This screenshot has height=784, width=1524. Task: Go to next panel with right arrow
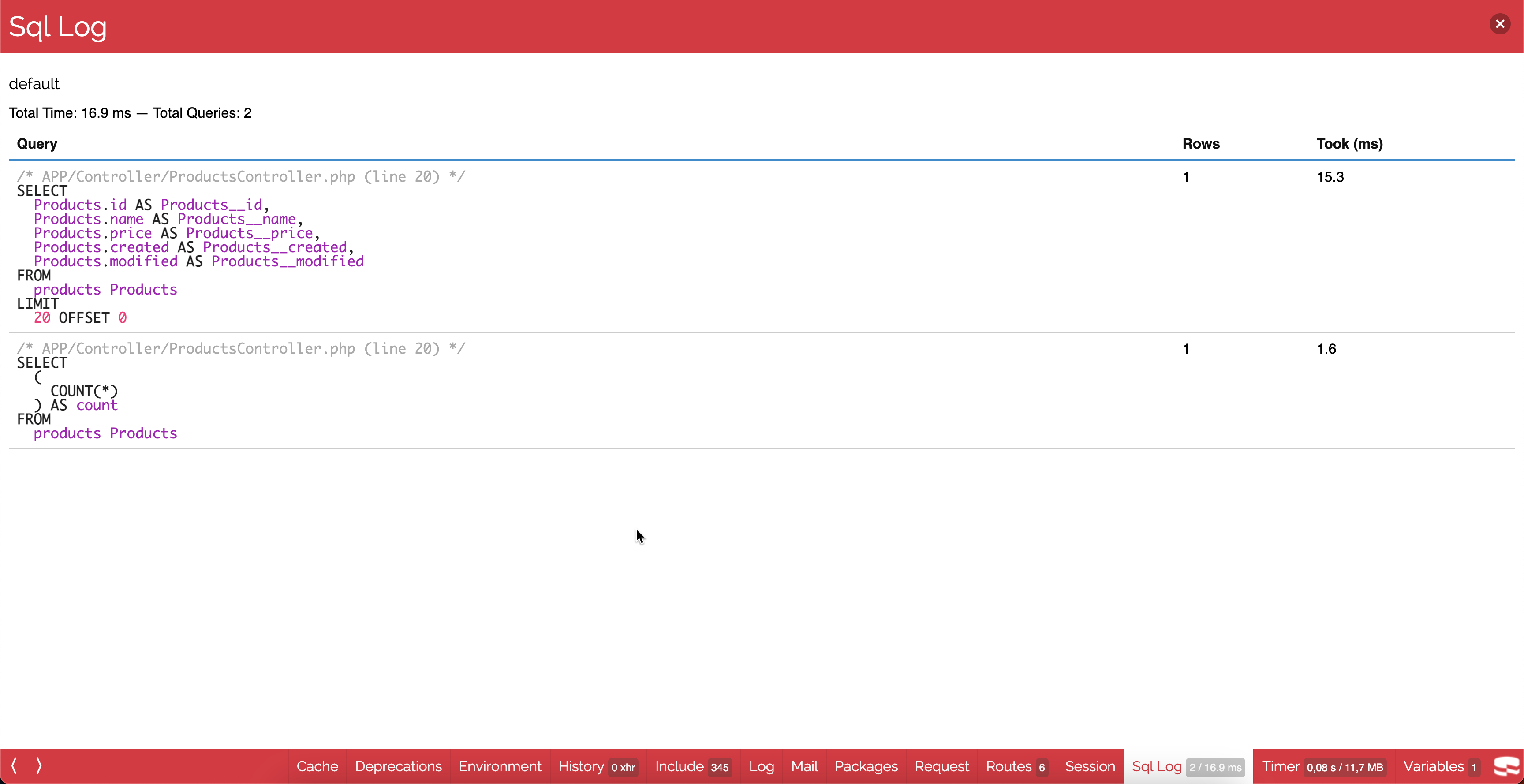(x=39, y=765)
